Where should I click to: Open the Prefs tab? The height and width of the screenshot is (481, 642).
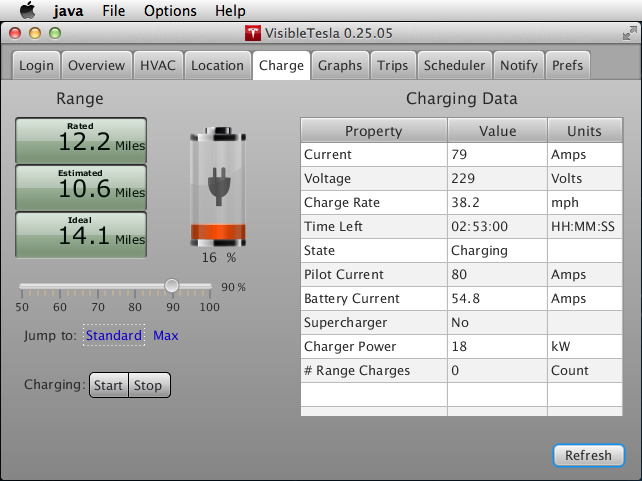click(567, 65)
